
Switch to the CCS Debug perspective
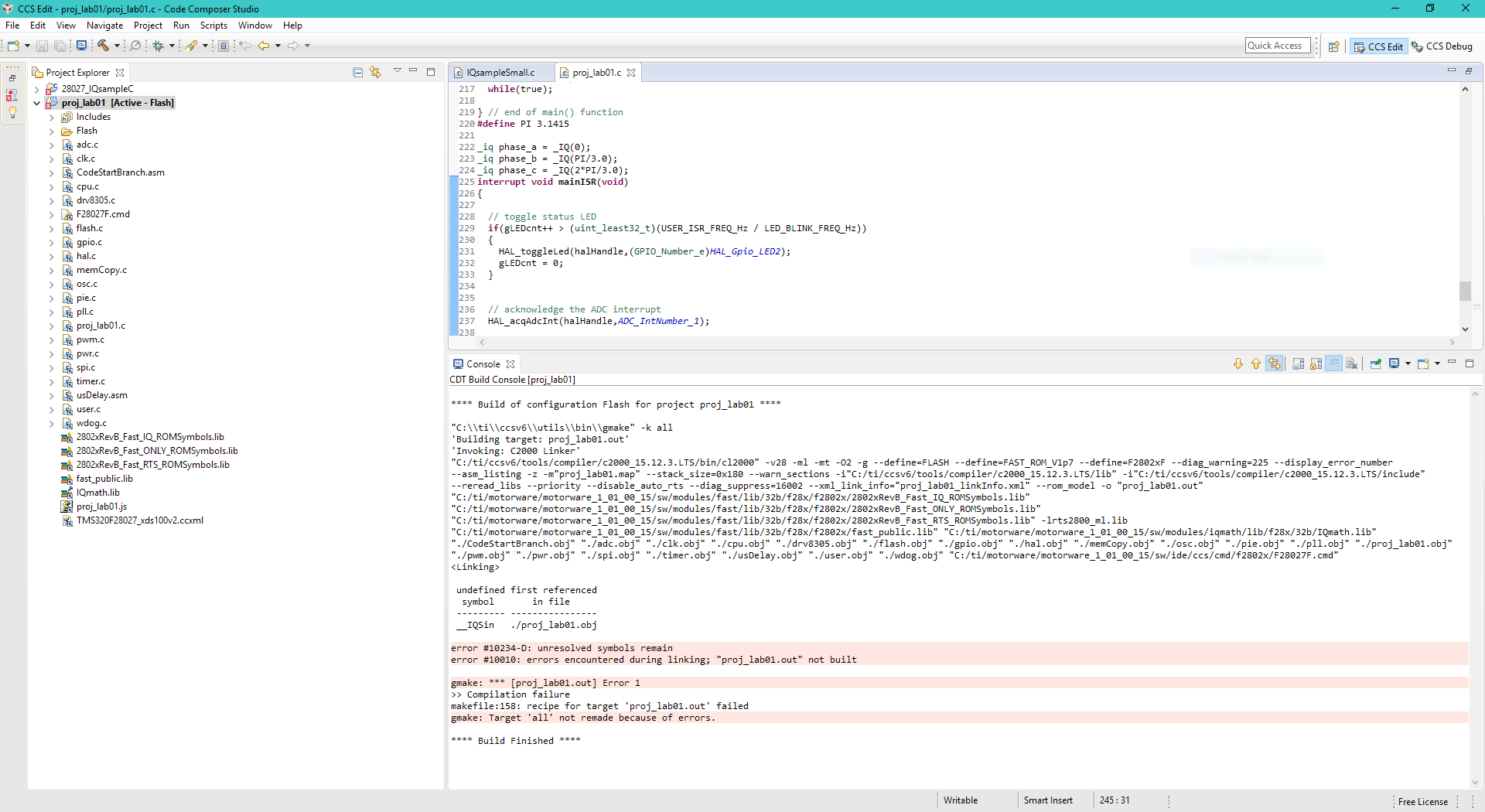click(x=1442, y=46)
